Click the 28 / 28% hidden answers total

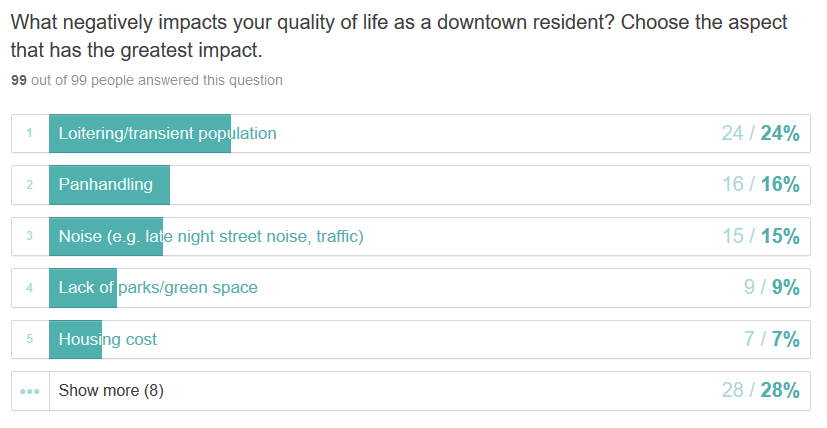[761, 391]
